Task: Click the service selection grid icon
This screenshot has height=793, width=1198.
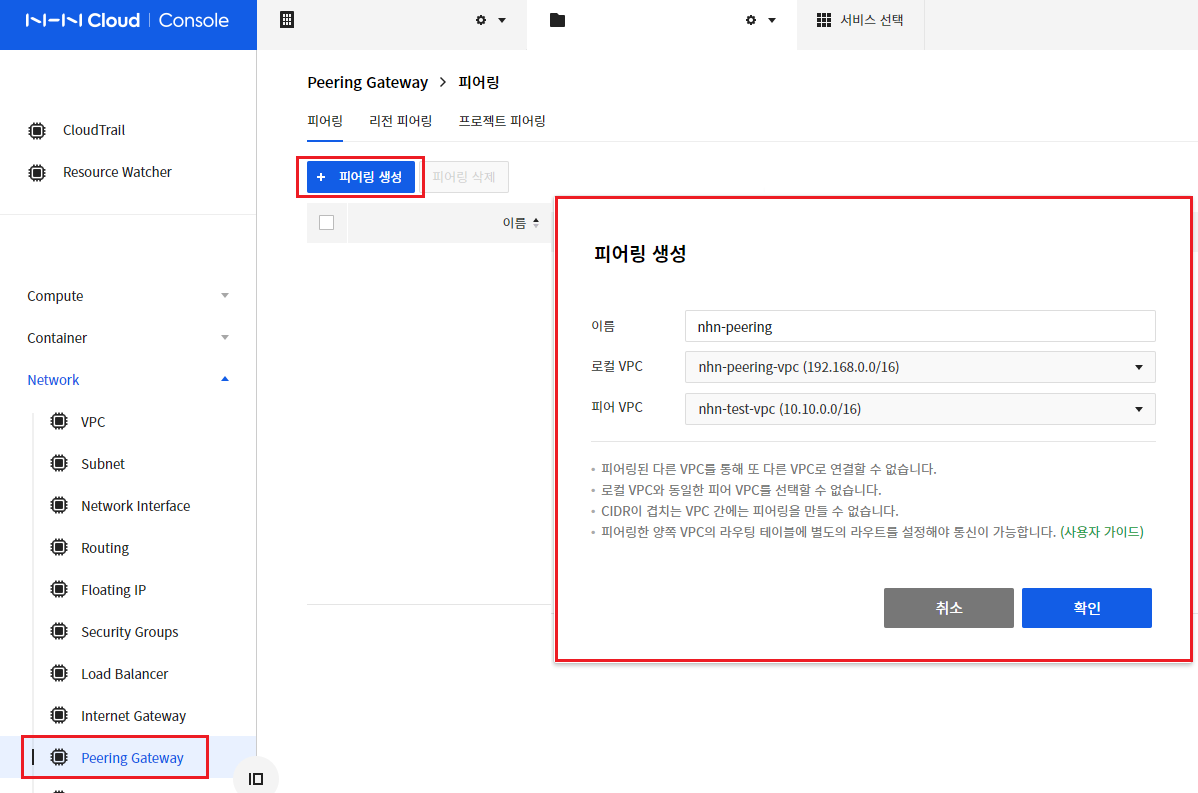Action: click(x=824, y=21)
